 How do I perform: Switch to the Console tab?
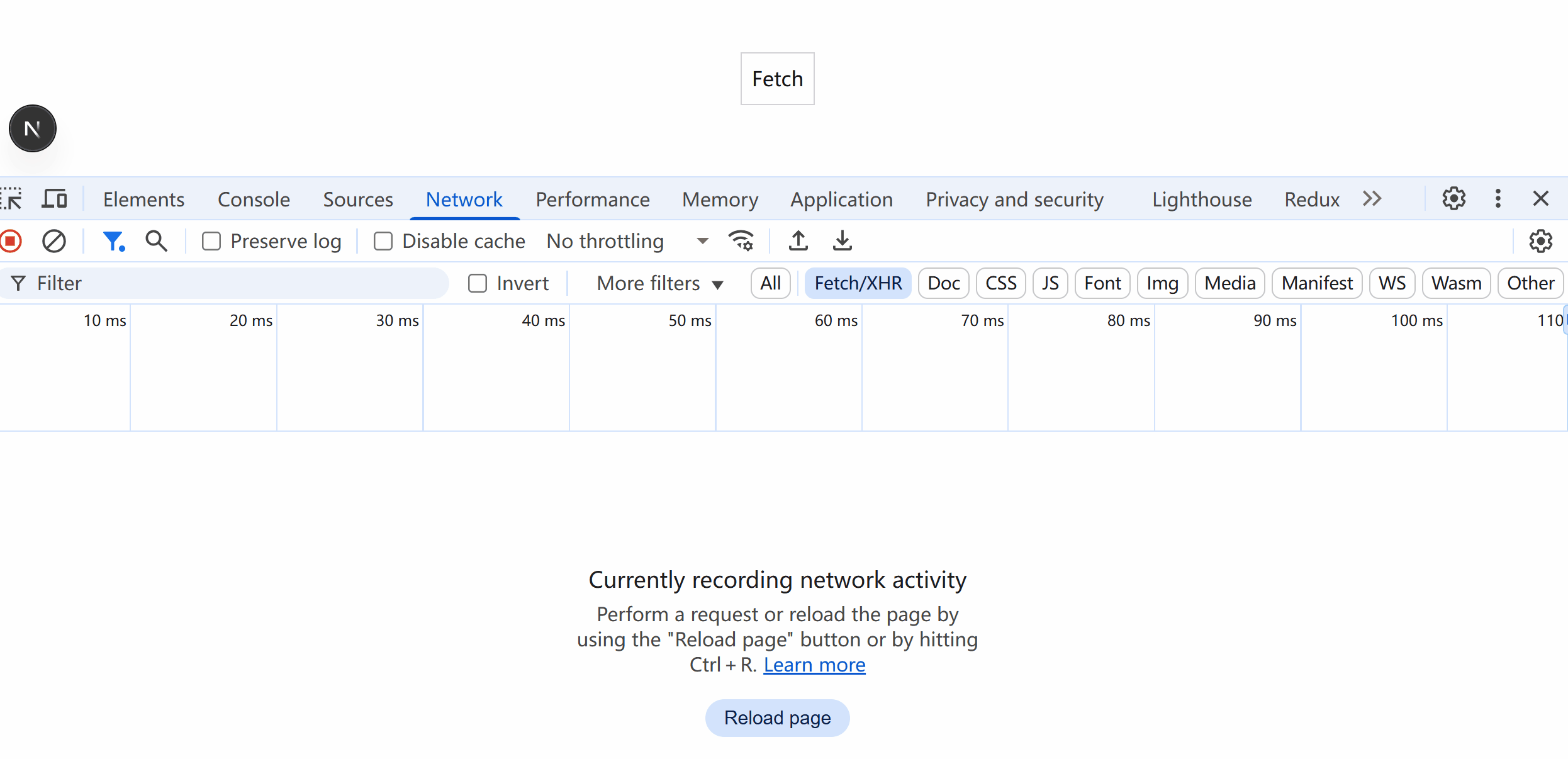click(254, 199)
